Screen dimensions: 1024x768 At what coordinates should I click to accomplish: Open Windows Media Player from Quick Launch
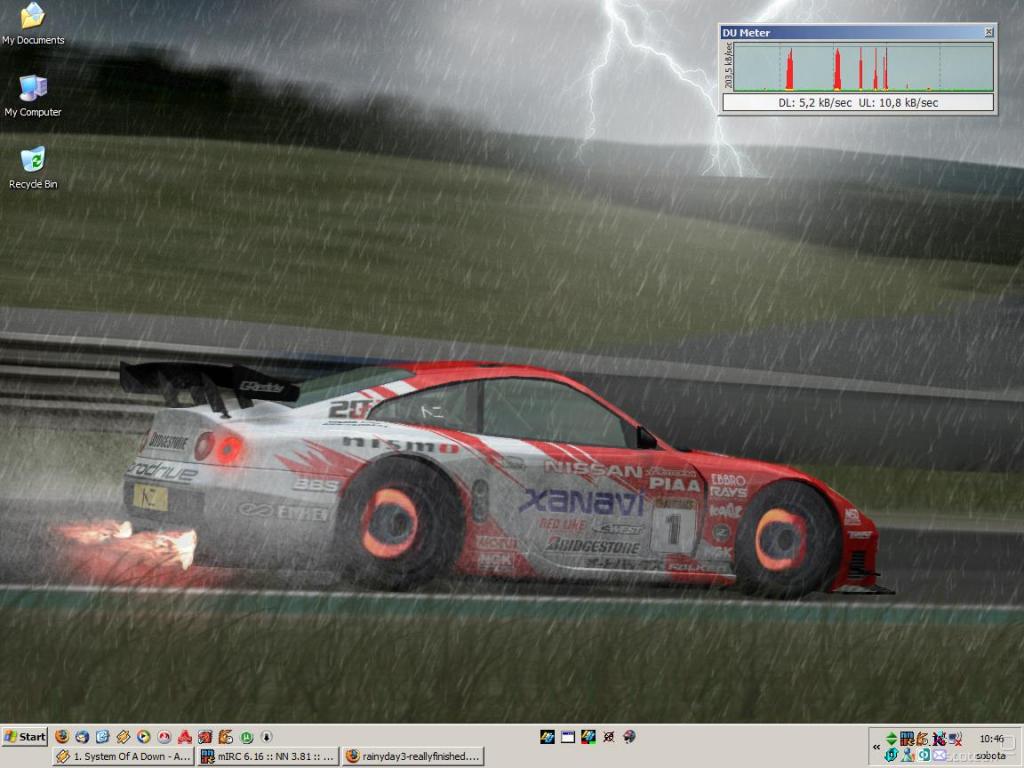coord(143,737)
